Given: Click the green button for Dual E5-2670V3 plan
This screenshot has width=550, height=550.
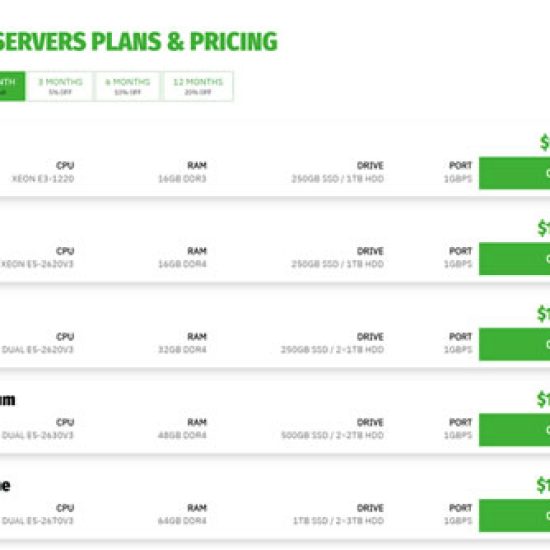Looking at the screenshot, I should coord(514,516).
